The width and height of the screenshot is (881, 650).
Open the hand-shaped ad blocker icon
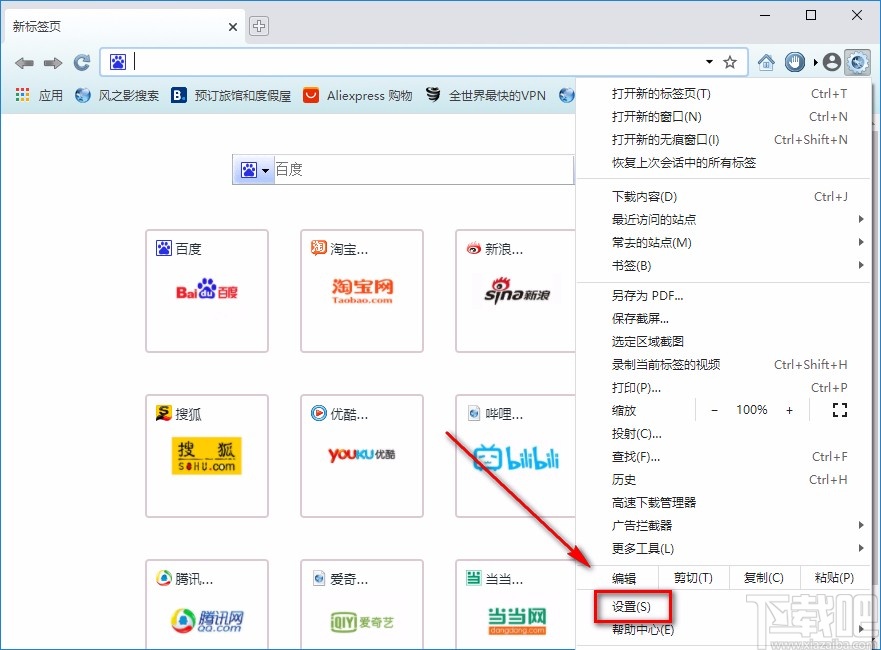coord(794,62)
